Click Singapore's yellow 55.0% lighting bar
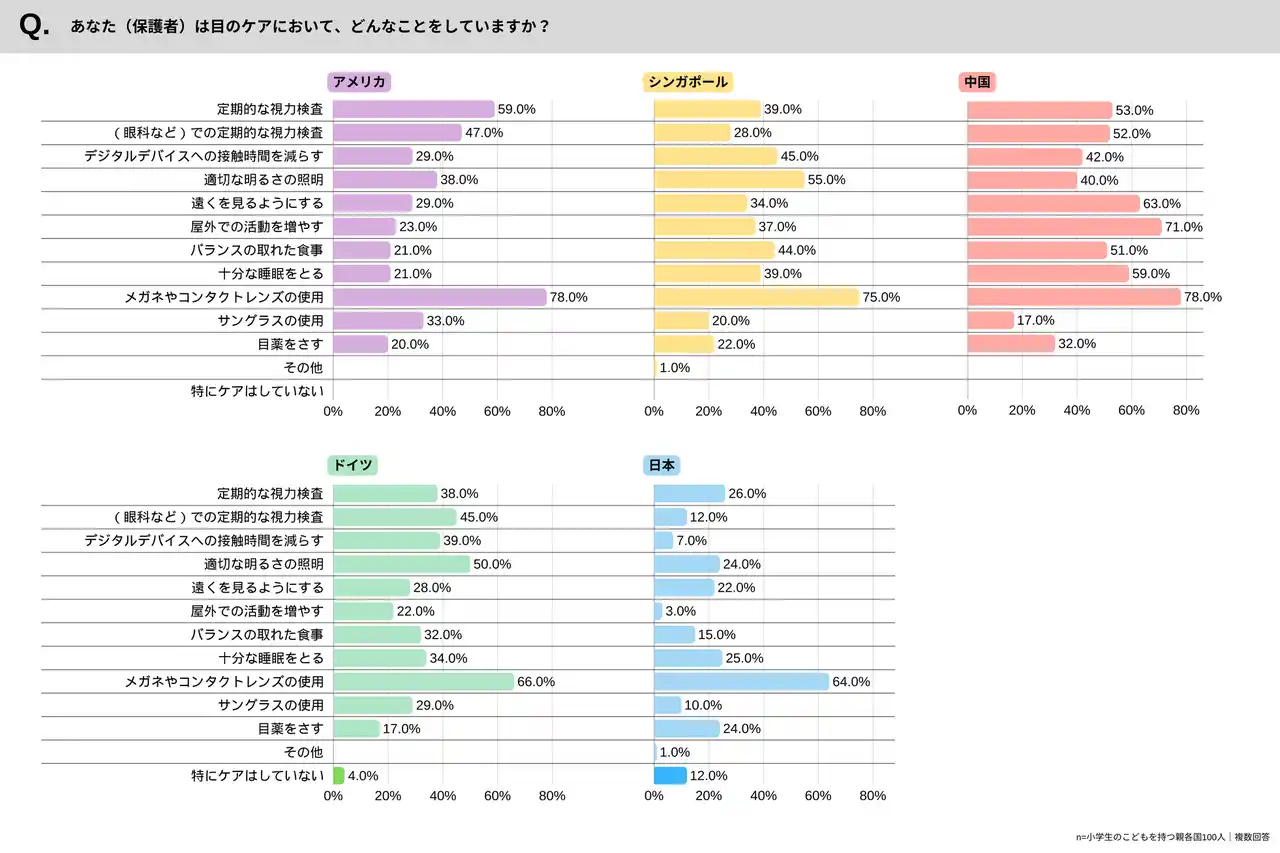Image resolution: width=1280 pixels, height=853 pixels. (x=729, y=180)
